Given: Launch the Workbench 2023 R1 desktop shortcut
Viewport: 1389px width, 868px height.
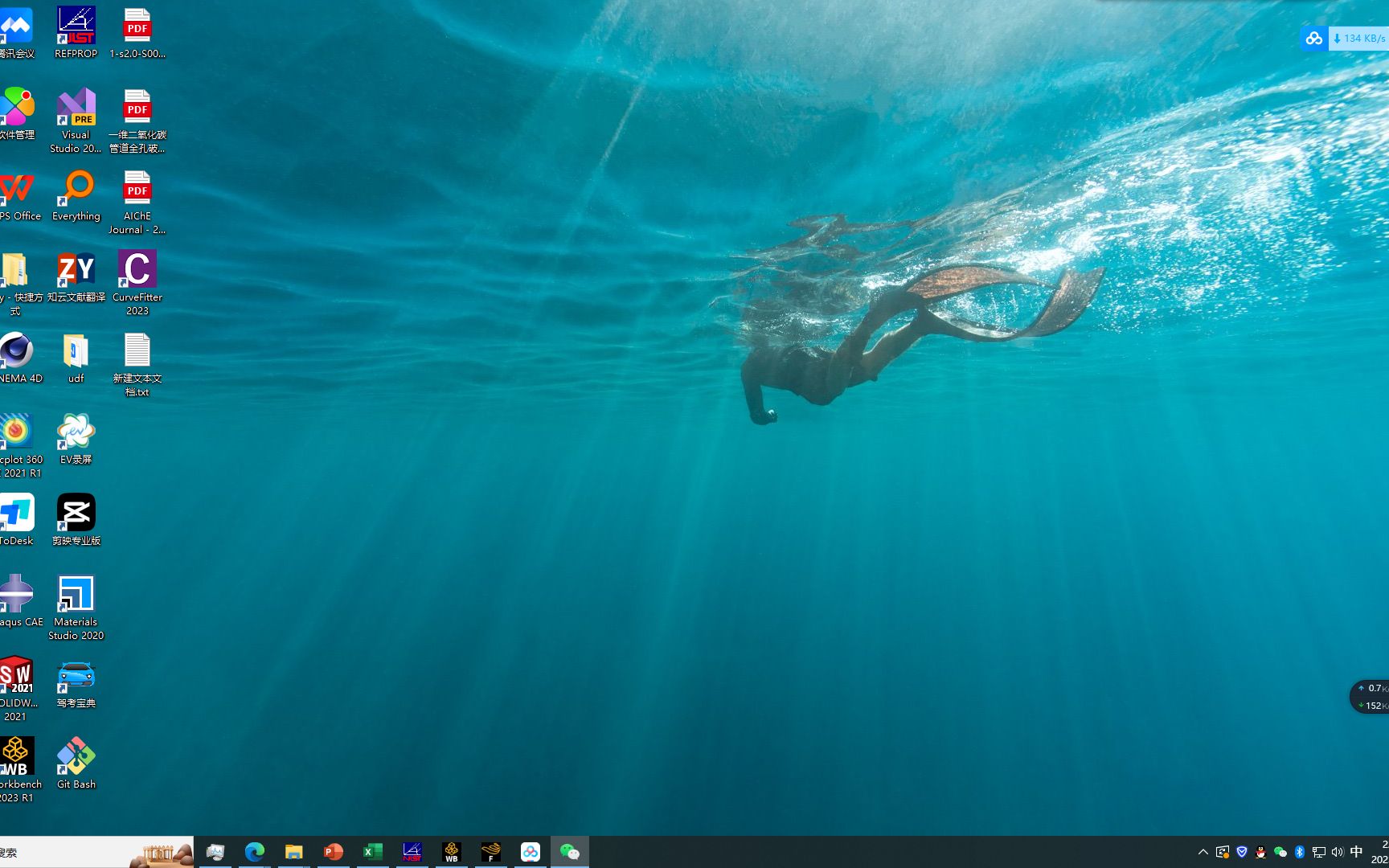Looking at the screenshot, I should tap(19, 770).
